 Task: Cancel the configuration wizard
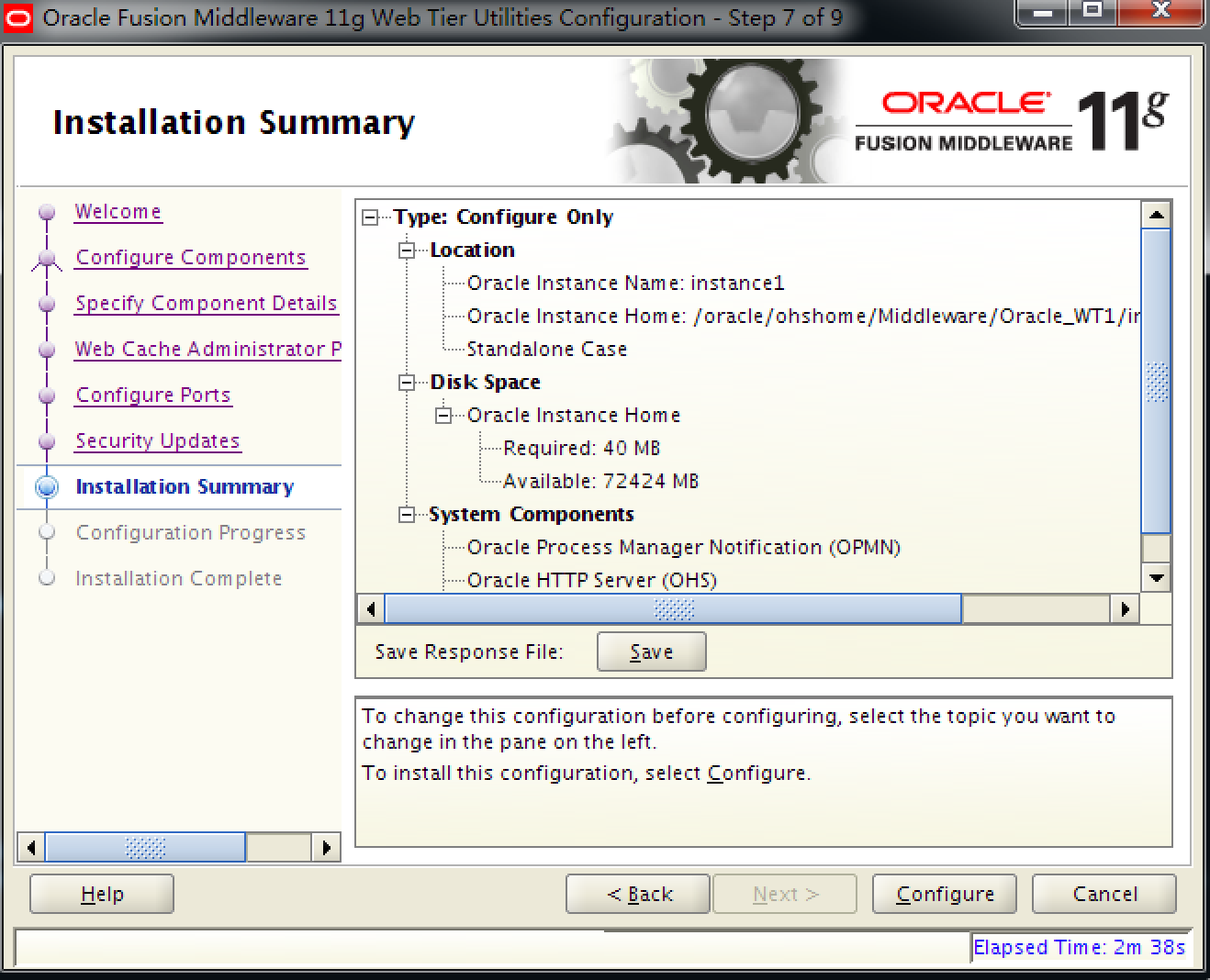coord(1104,894)
